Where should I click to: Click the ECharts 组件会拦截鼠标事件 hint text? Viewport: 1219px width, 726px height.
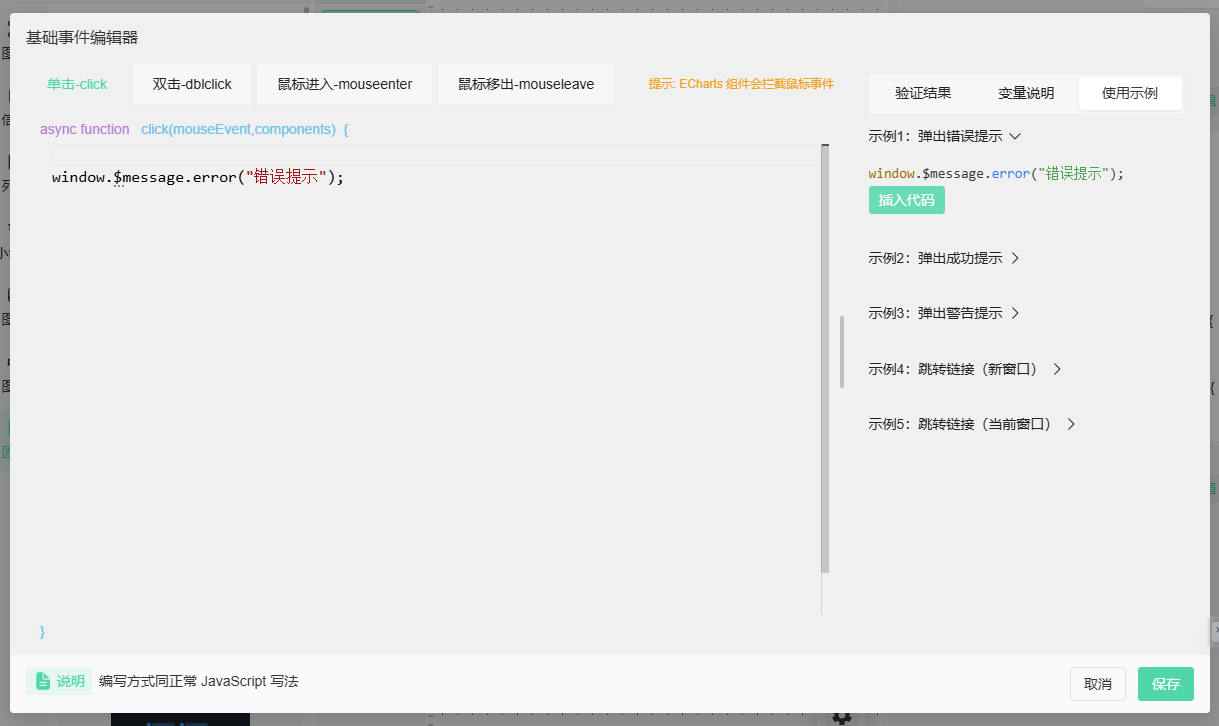(x=741, y=84)
